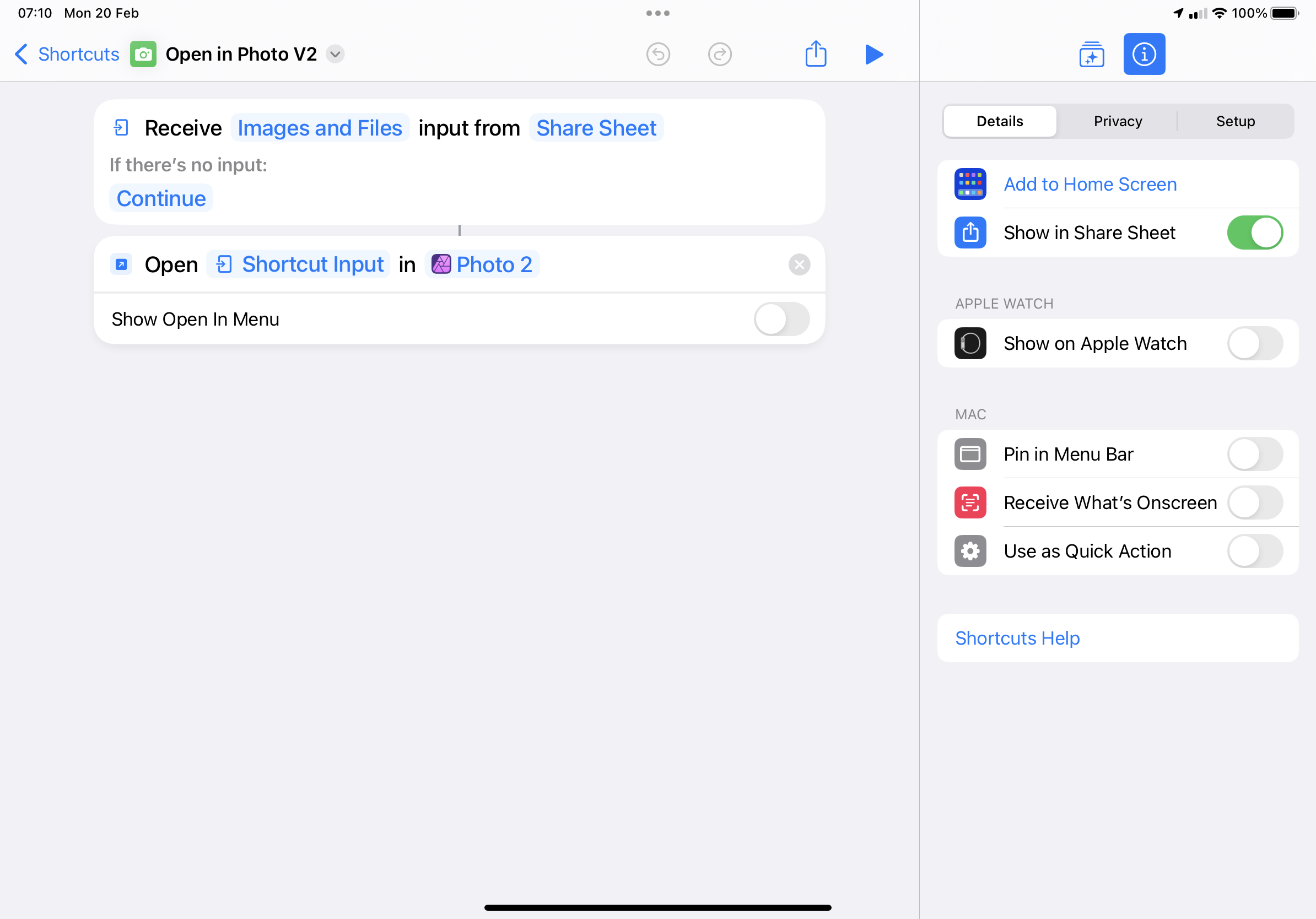1316x919 pixels.
Task: Click the redo arrow icon
Action: click(720, 55)
